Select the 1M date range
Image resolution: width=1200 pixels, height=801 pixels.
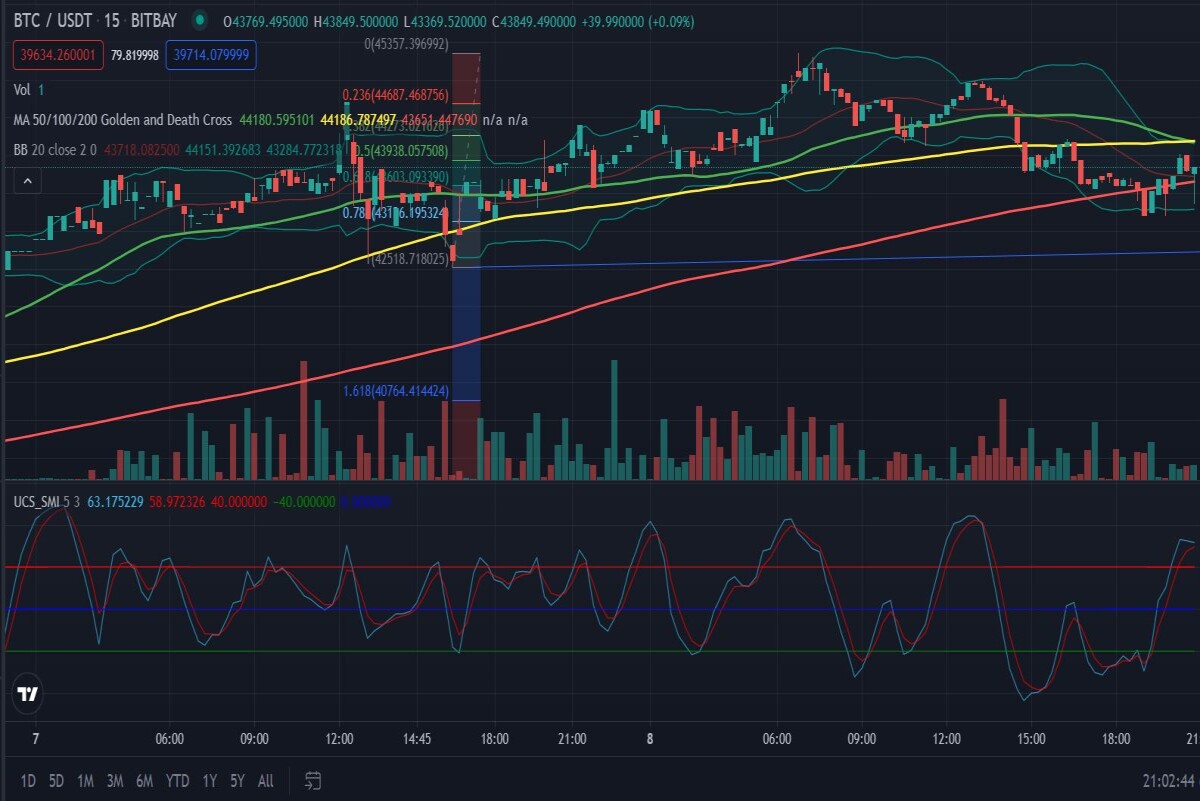(85, 780)
